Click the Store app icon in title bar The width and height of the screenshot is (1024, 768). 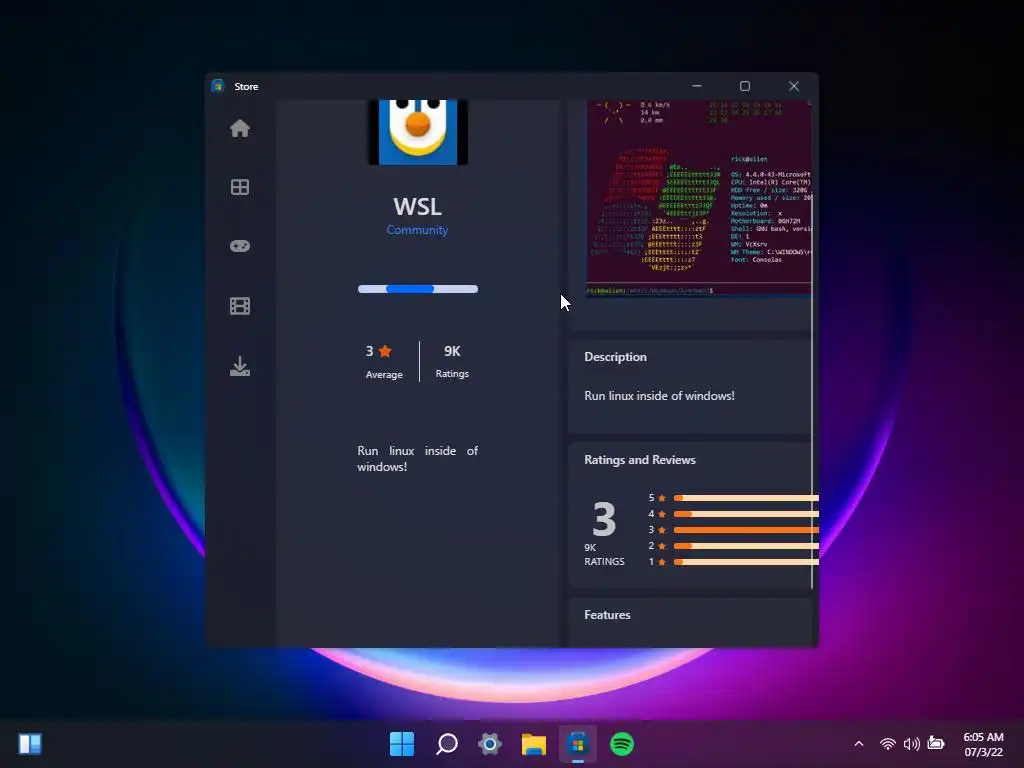(218, 86)
